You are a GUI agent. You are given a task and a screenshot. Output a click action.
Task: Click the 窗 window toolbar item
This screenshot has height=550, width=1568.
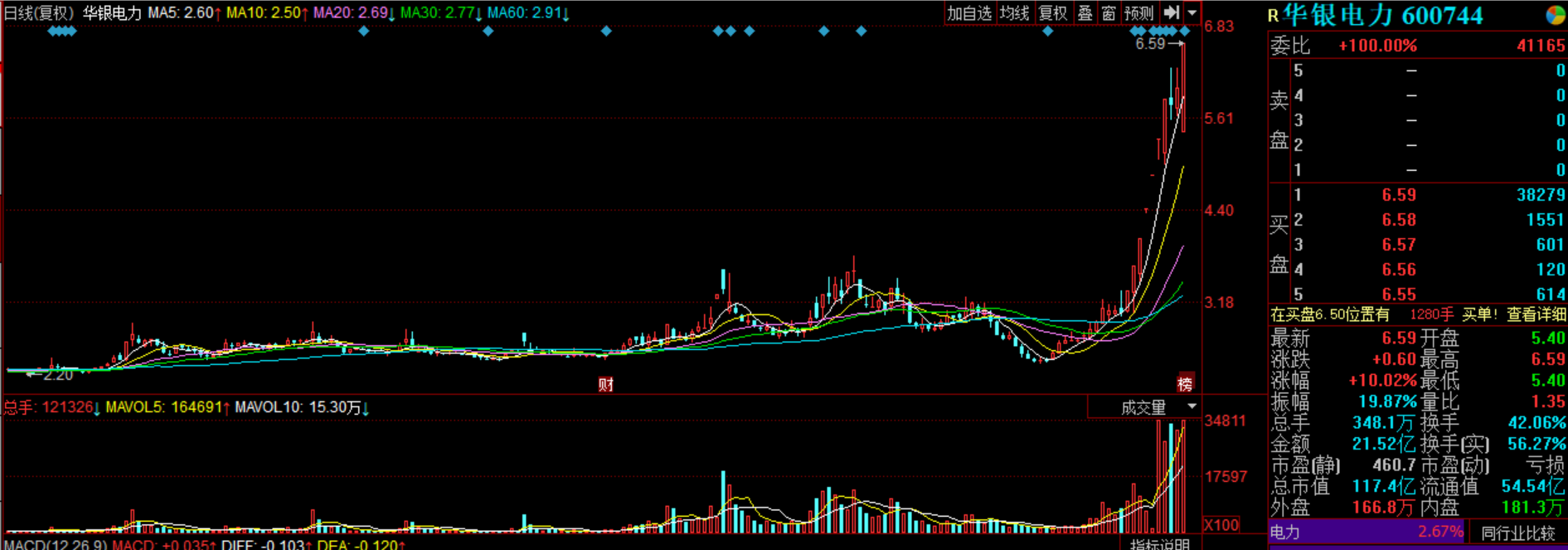[x=1109, y=12]
